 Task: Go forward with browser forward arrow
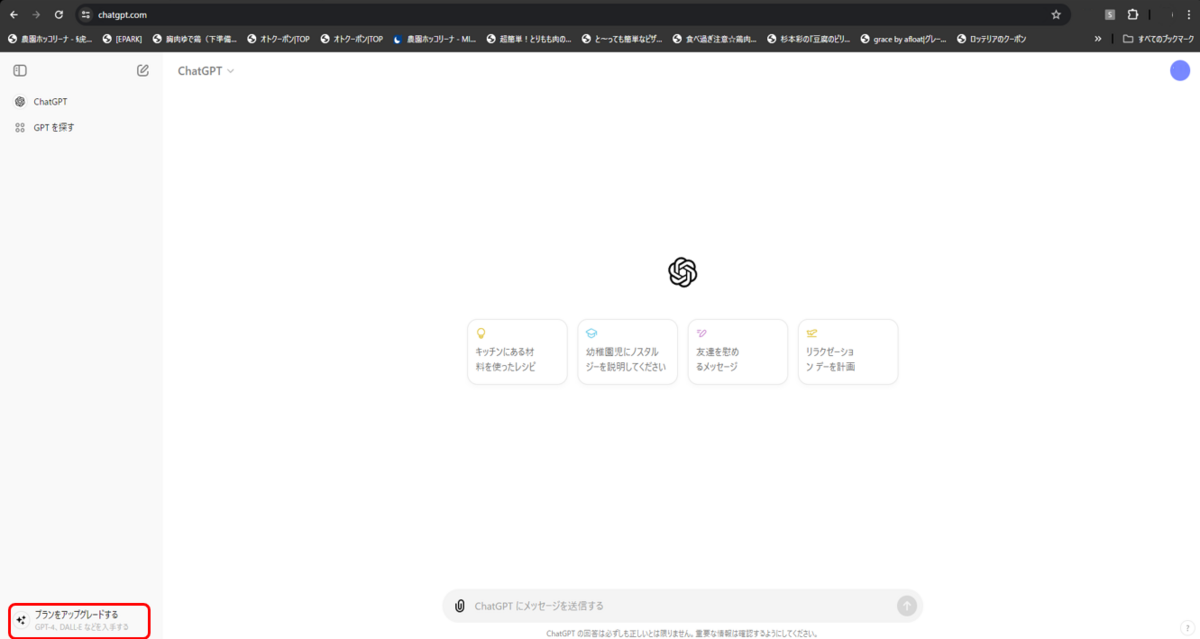(x=37, y=15)
